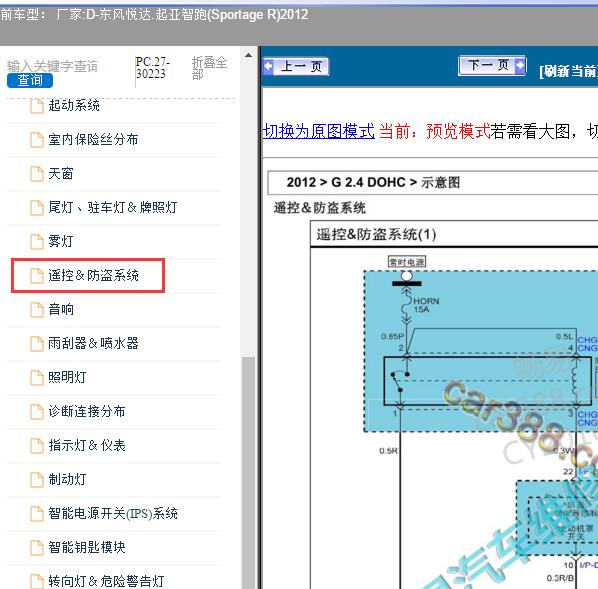The image size is (598, 589).
Task: Click the sidebar vertical scrollbar thumb
Action: tap(248, 472)
